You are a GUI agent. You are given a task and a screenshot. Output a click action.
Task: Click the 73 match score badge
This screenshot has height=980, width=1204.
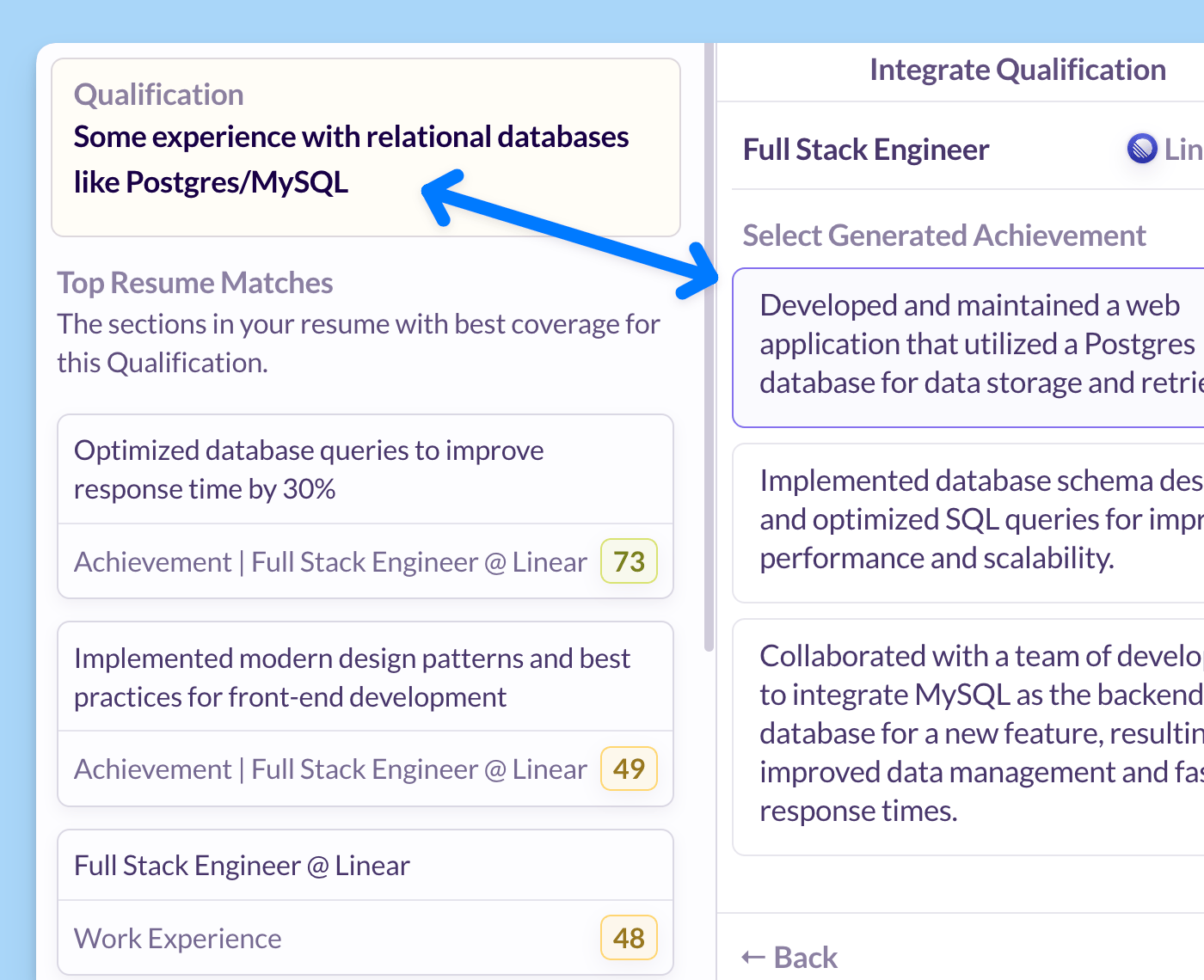coord(629,561)
